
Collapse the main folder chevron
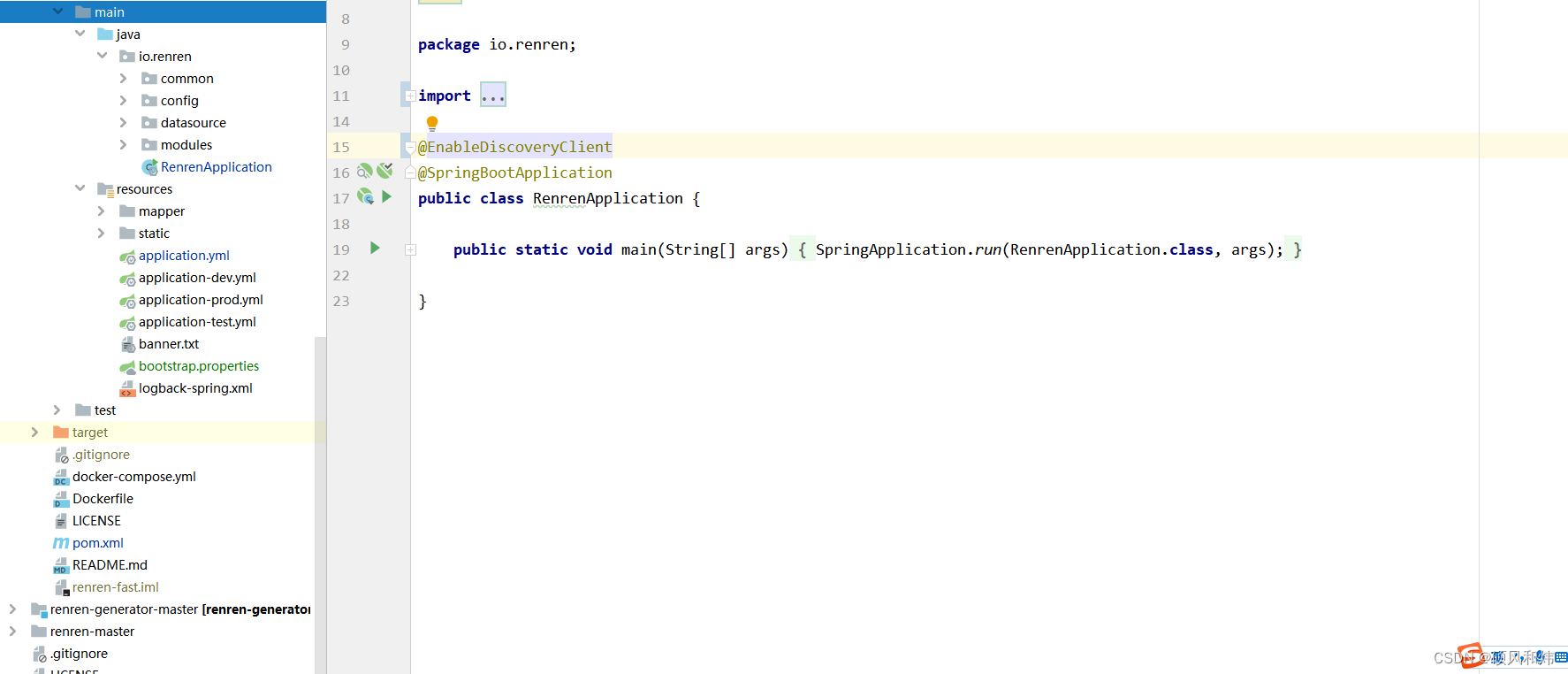58,11
